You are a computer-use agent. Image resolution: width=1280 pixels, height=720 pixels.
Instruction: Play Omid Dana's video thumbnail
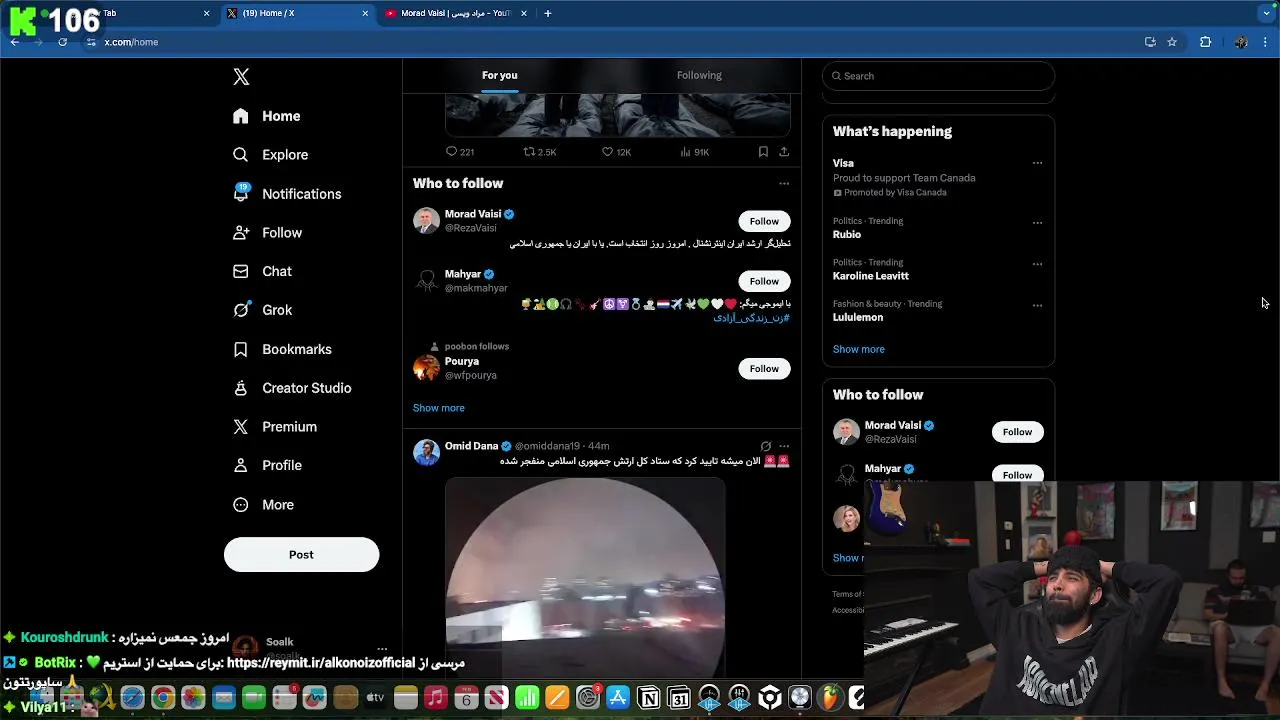pyautogui.click(x=585, y=577)
